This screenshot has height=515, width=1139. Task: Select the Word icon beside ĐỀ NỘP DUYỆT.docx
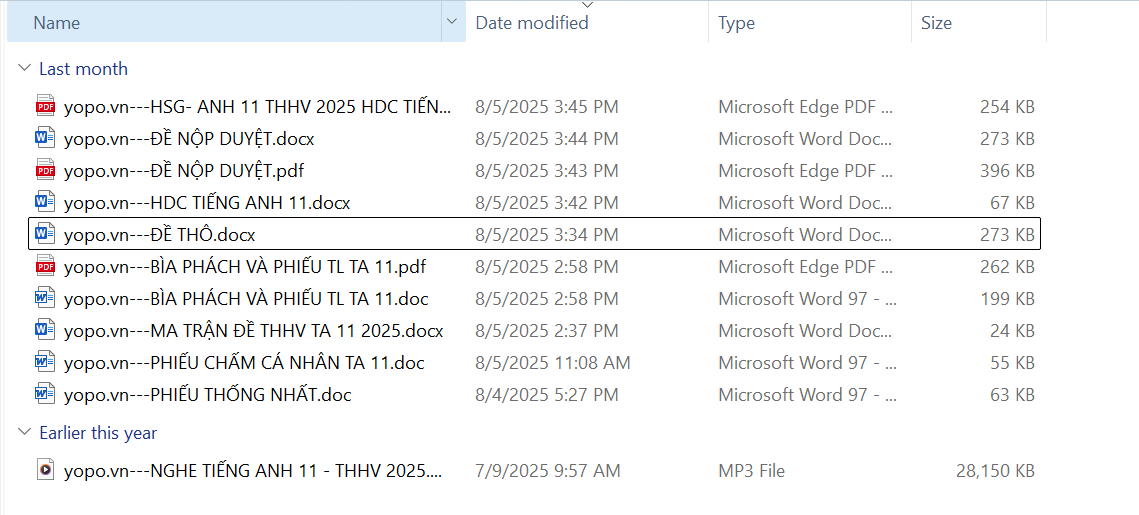click(x=45, y=138)
